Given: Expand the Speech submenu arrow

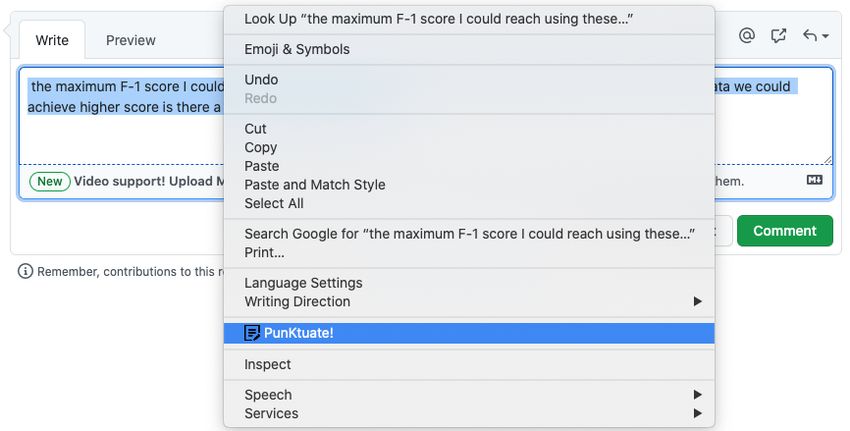Looking at the screenshot, I should click(698, 395).
